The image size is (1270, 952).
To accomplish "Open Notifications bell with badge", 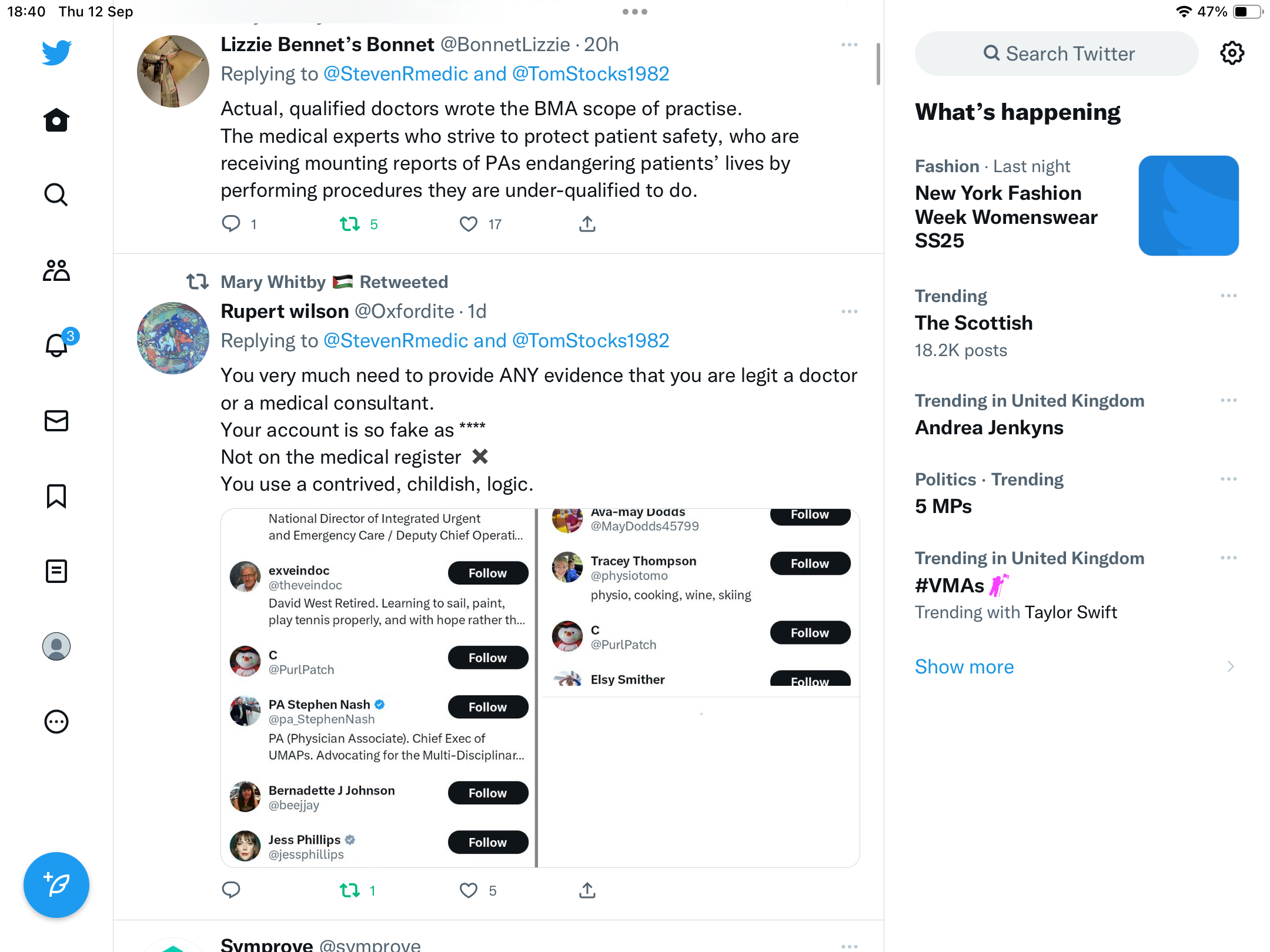I will tap(58, 344).
